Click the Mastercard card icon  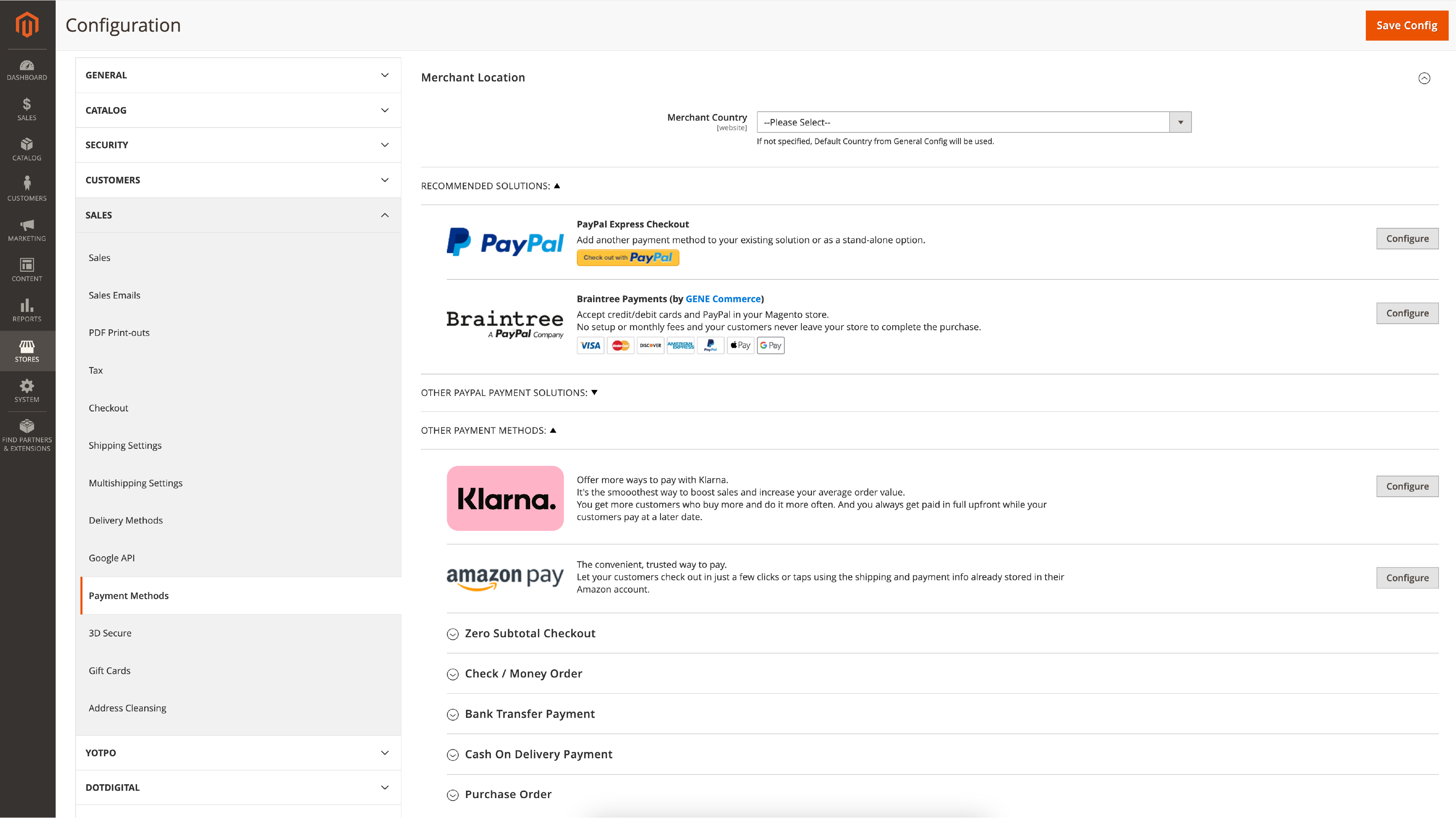pos(620,345)
